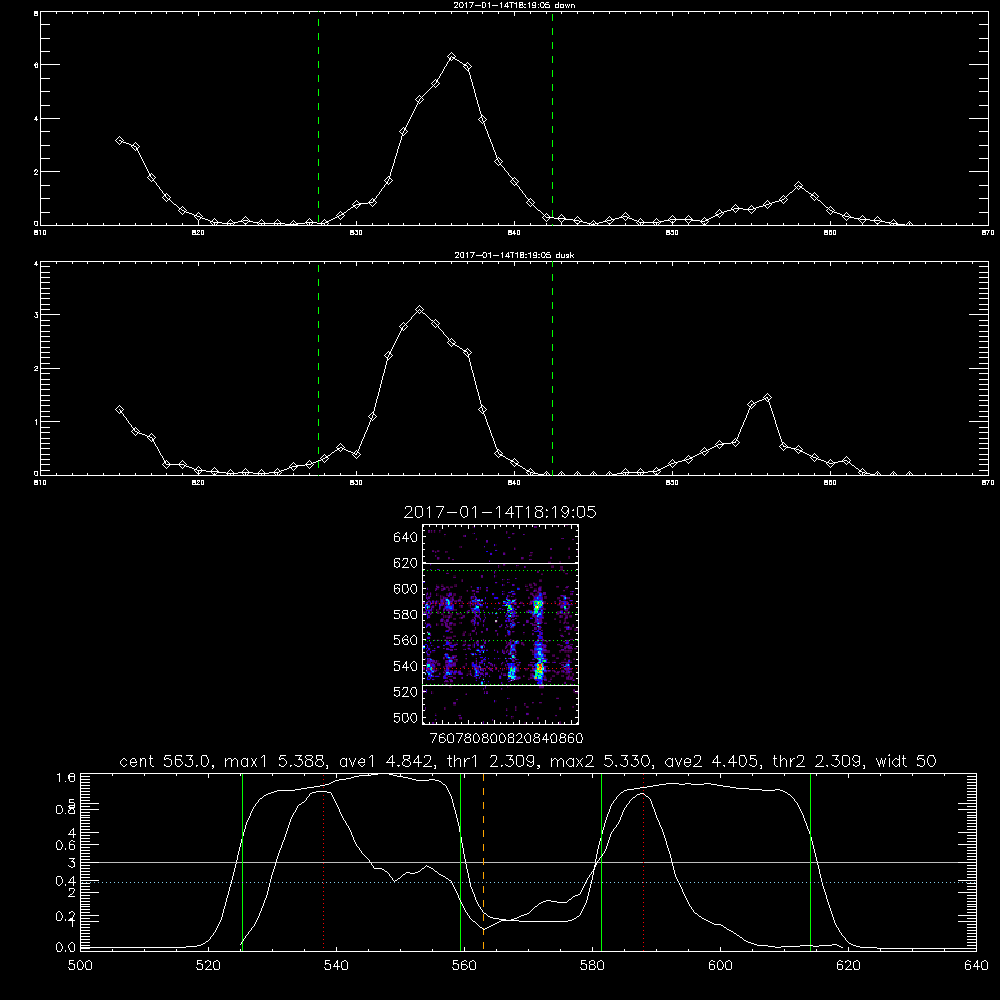Select the "thr2 2.309" value
This screenshot has width=1000, height=1000.
point(818,761)
